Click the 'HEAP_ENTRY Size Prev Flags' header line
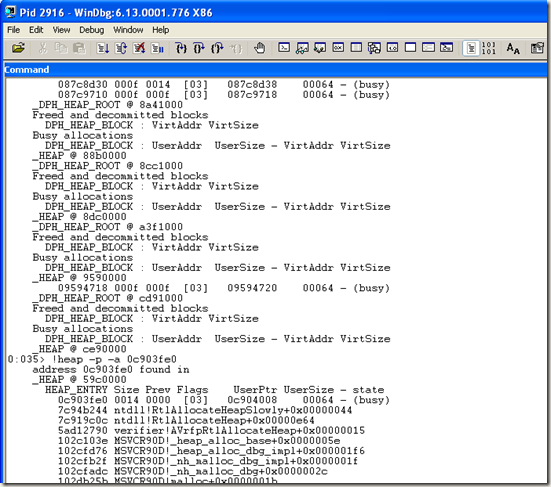 coord(215,390)
